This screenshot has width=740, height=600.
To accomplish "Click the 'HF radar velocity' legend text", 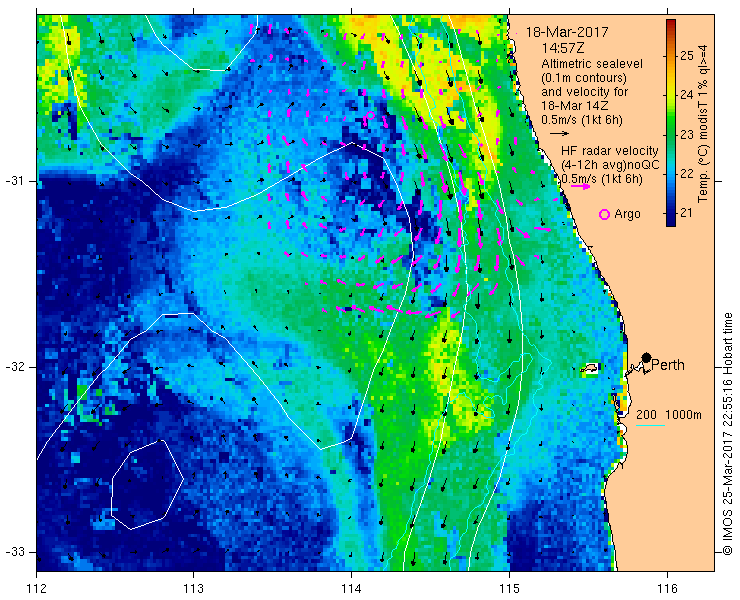I will click(x=610, y=151).
